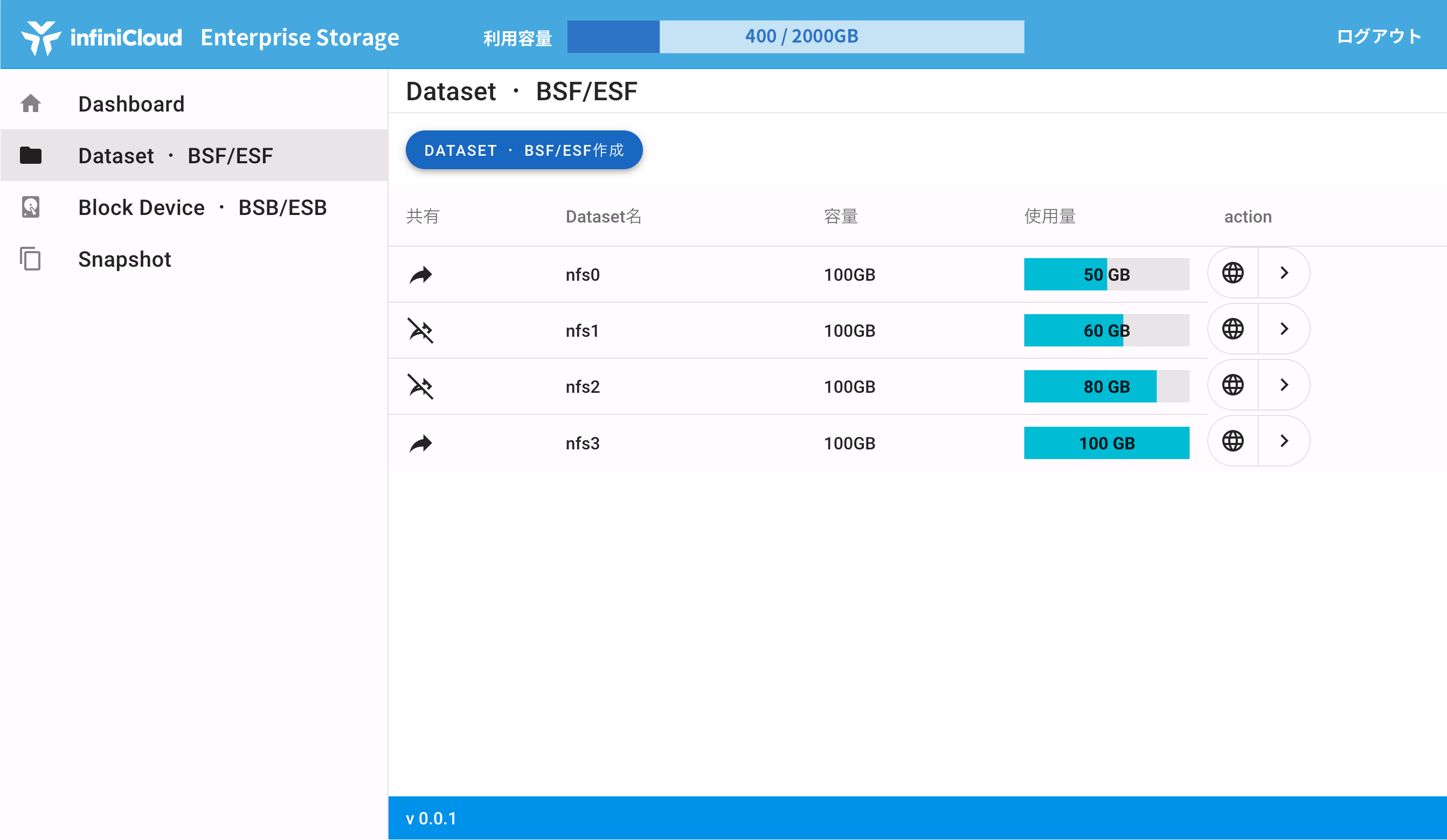Expand details for nfs0 with chevron
The height and width of the screenshot is (840, 1447).
click(1284, 273)
